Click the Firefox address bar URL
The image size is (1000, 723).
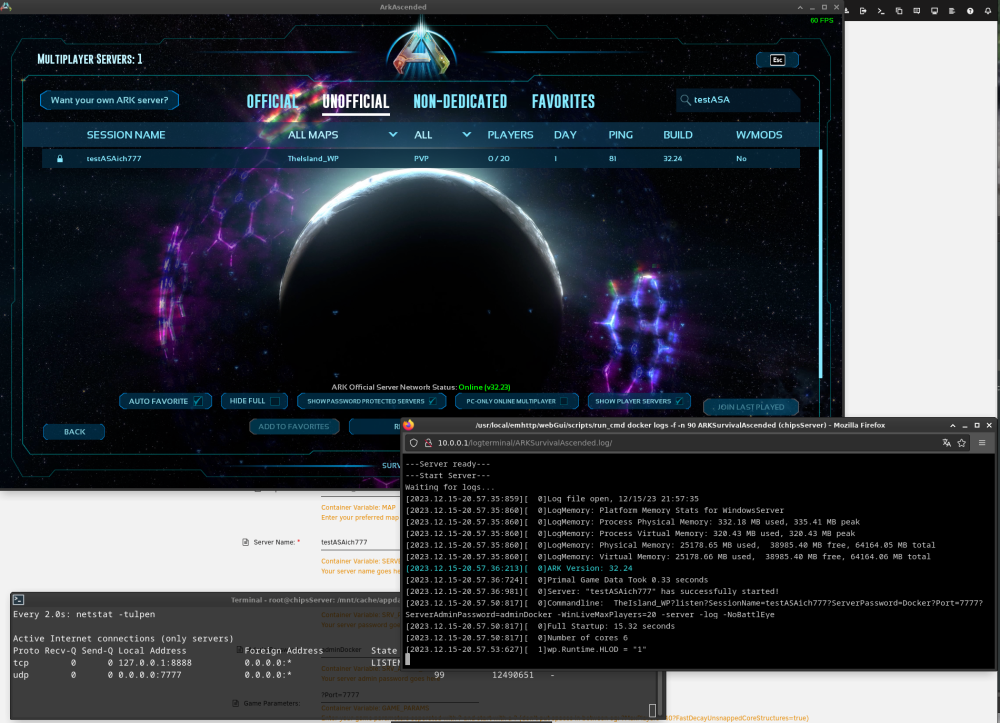coord(525,443)
